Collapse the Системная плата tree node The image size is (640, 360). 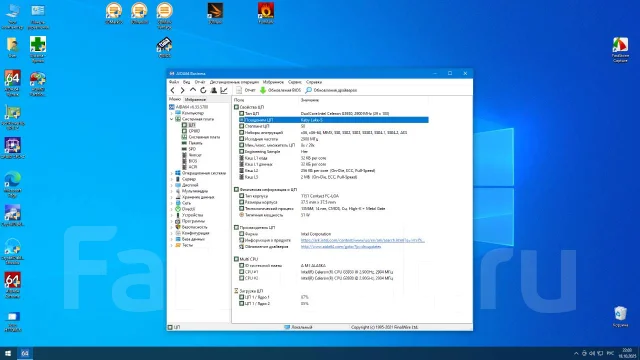[171, 119]
